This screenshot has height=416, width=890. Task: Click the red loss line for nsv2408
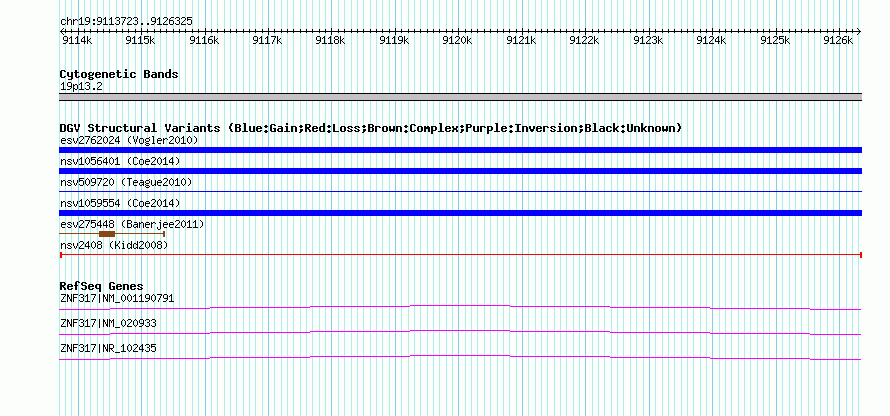point(460,255)
